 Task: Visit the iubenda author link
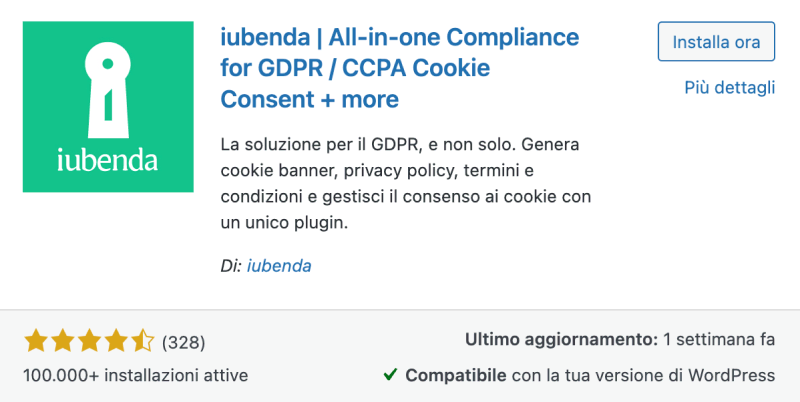pos(279,266)
